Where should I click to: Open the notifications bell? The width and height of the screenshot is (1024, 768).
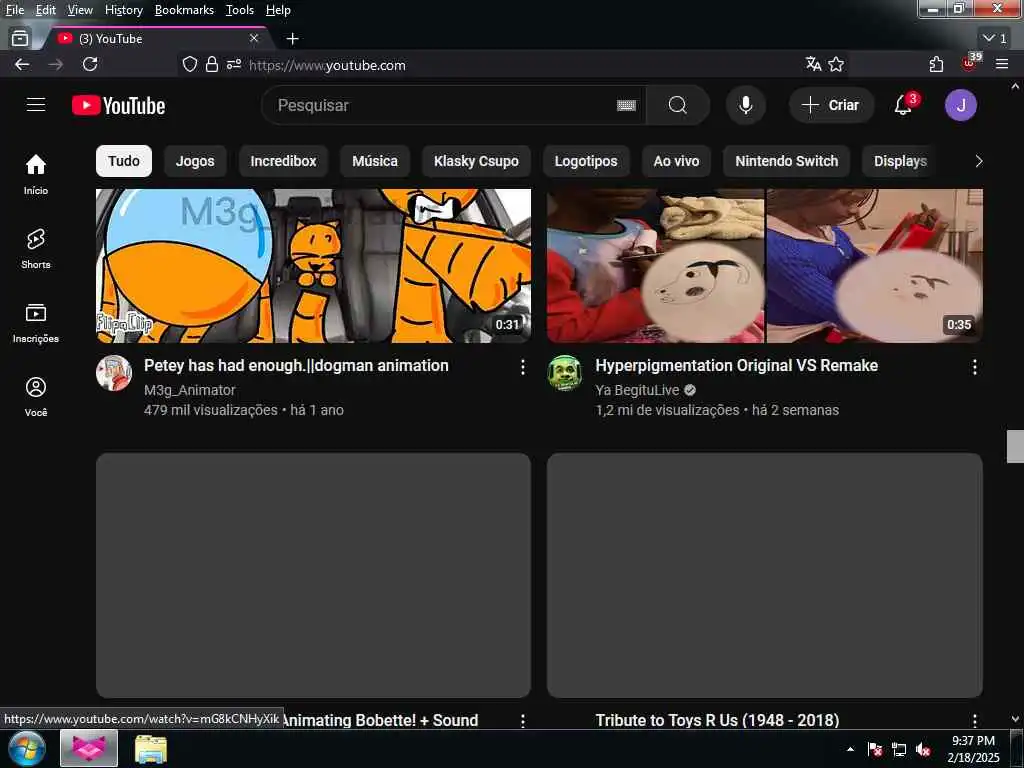pos(904,104)
